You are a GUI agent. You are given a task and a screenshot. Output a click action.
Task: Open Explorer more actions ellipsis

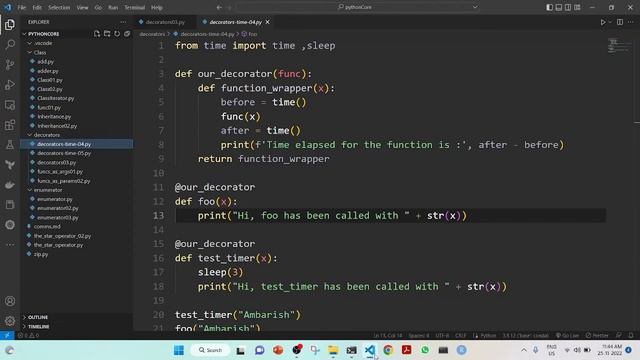coord(123,22)
